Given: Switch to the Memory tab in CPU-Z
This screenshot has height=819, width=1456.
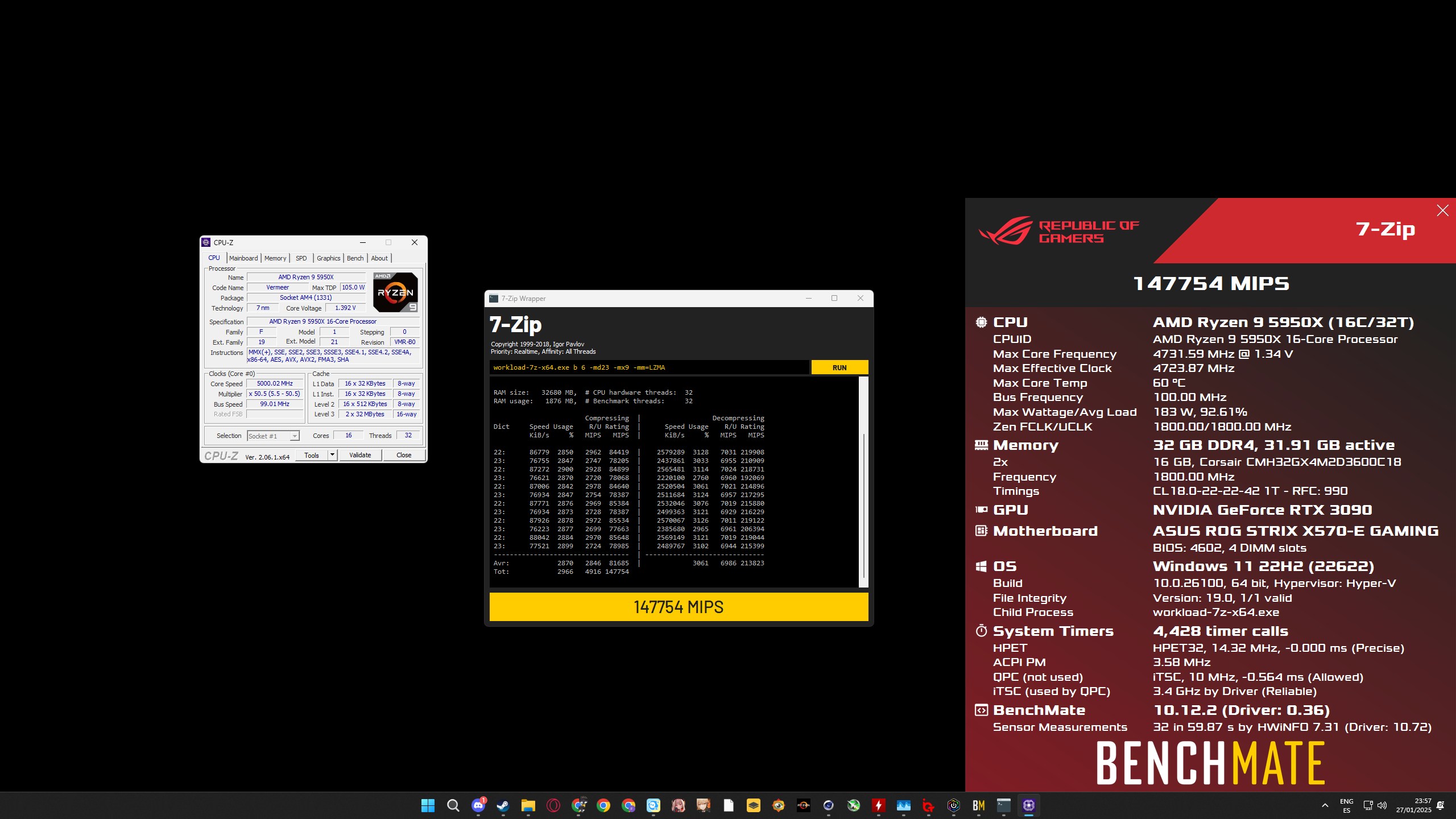Looking at the screenshot, I should click(275, 258).
